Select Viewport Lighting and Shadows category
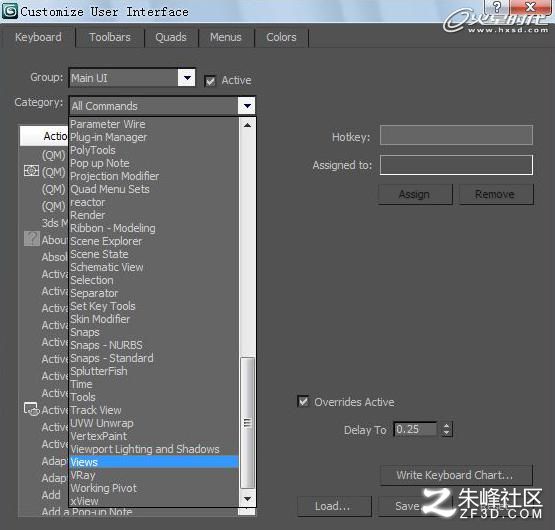555x530 pixels. pos(154,449)
